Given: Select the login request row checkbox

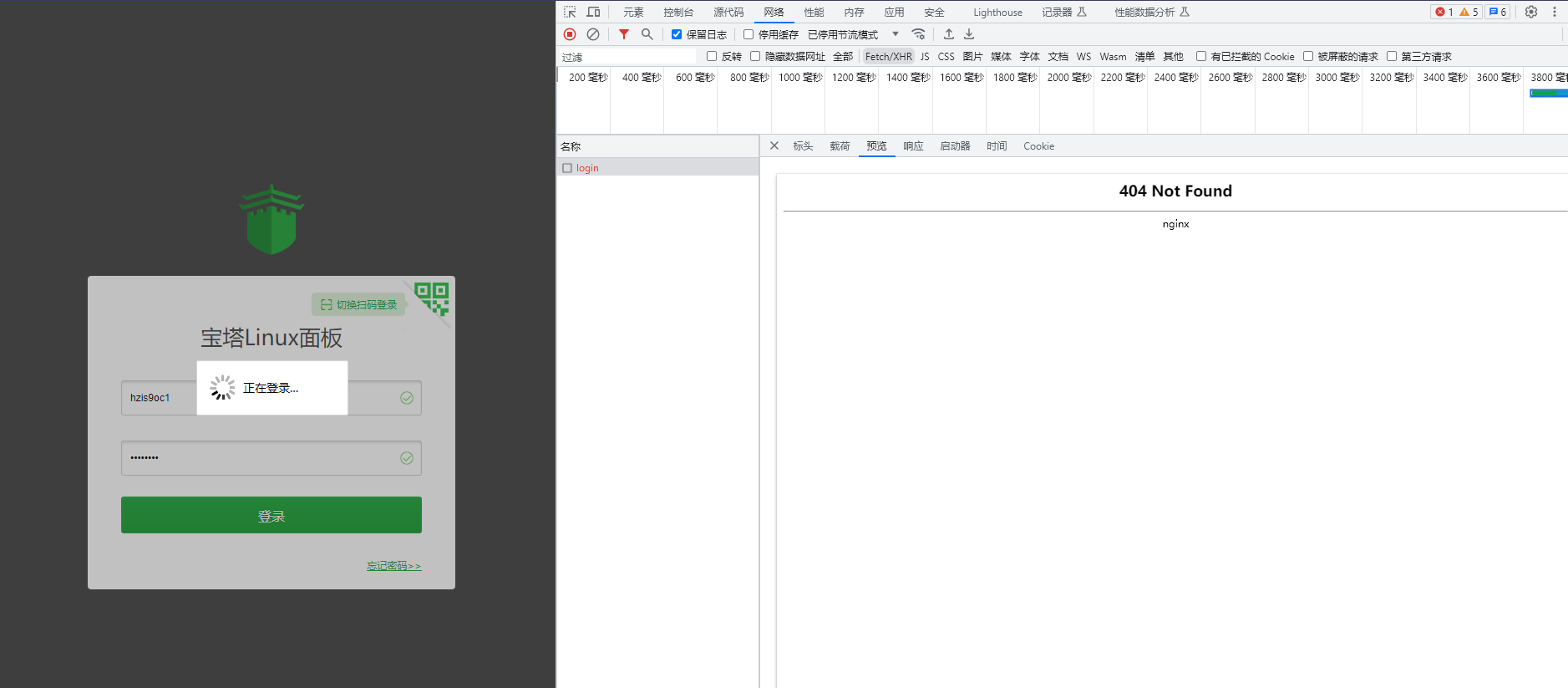Looking at the screenshot, I should (x=567, y=168).
